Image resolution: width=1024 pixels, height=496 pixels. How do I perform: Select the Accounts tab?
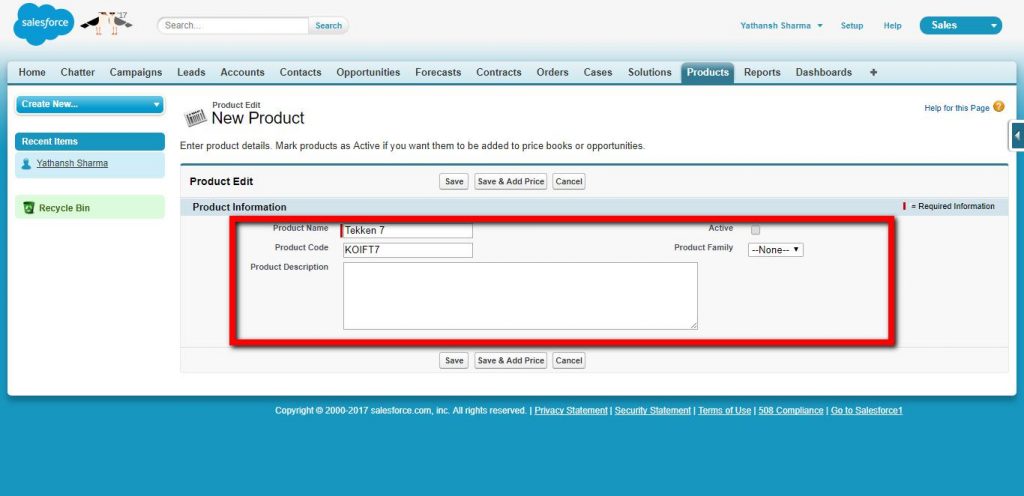(242, 72)
